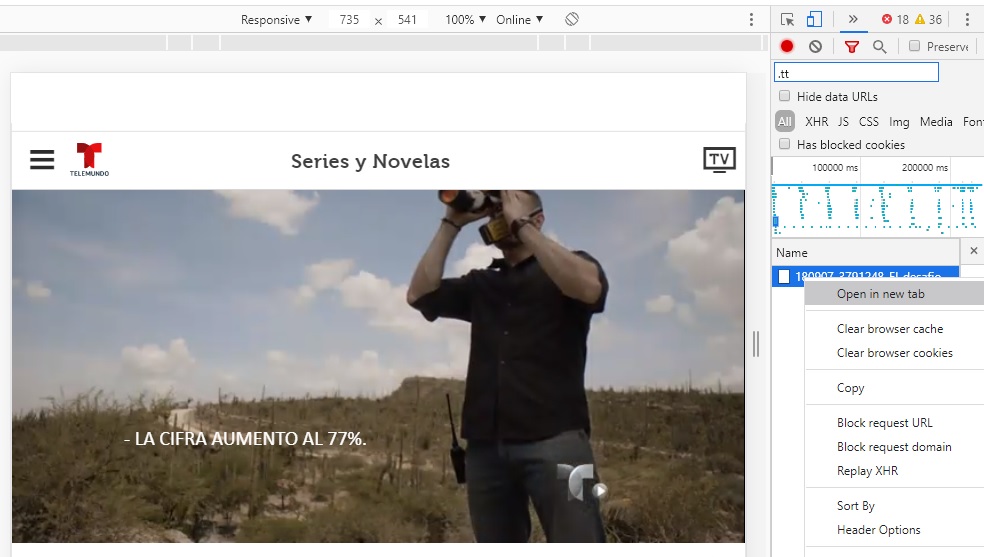984x557 pixels.
Task: Open the Sort By submenu
Action: pos(894,506)
